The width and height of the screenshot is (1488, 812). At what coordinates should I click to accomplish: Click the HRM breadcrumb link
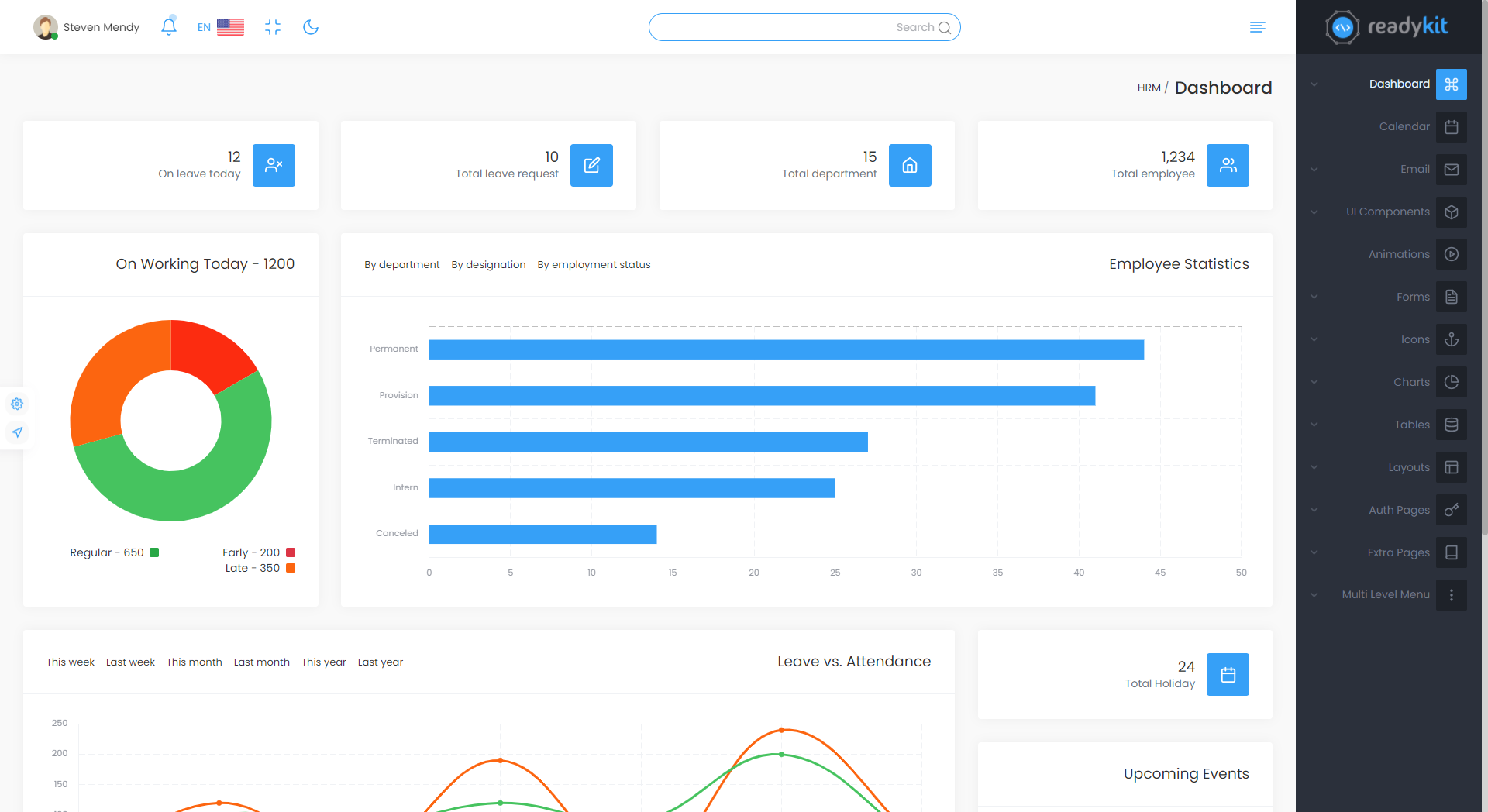point(1149,88)
